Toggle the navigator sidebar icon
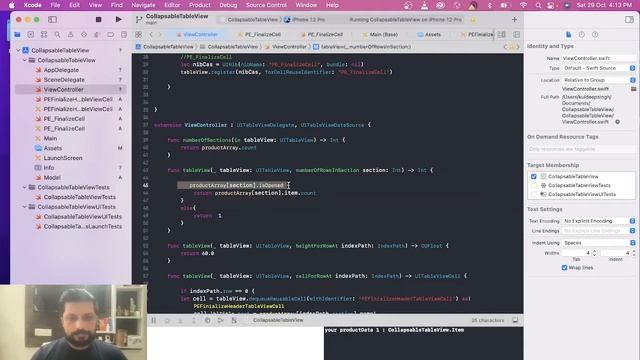640x360 pixels. click(x=52, y=19)
